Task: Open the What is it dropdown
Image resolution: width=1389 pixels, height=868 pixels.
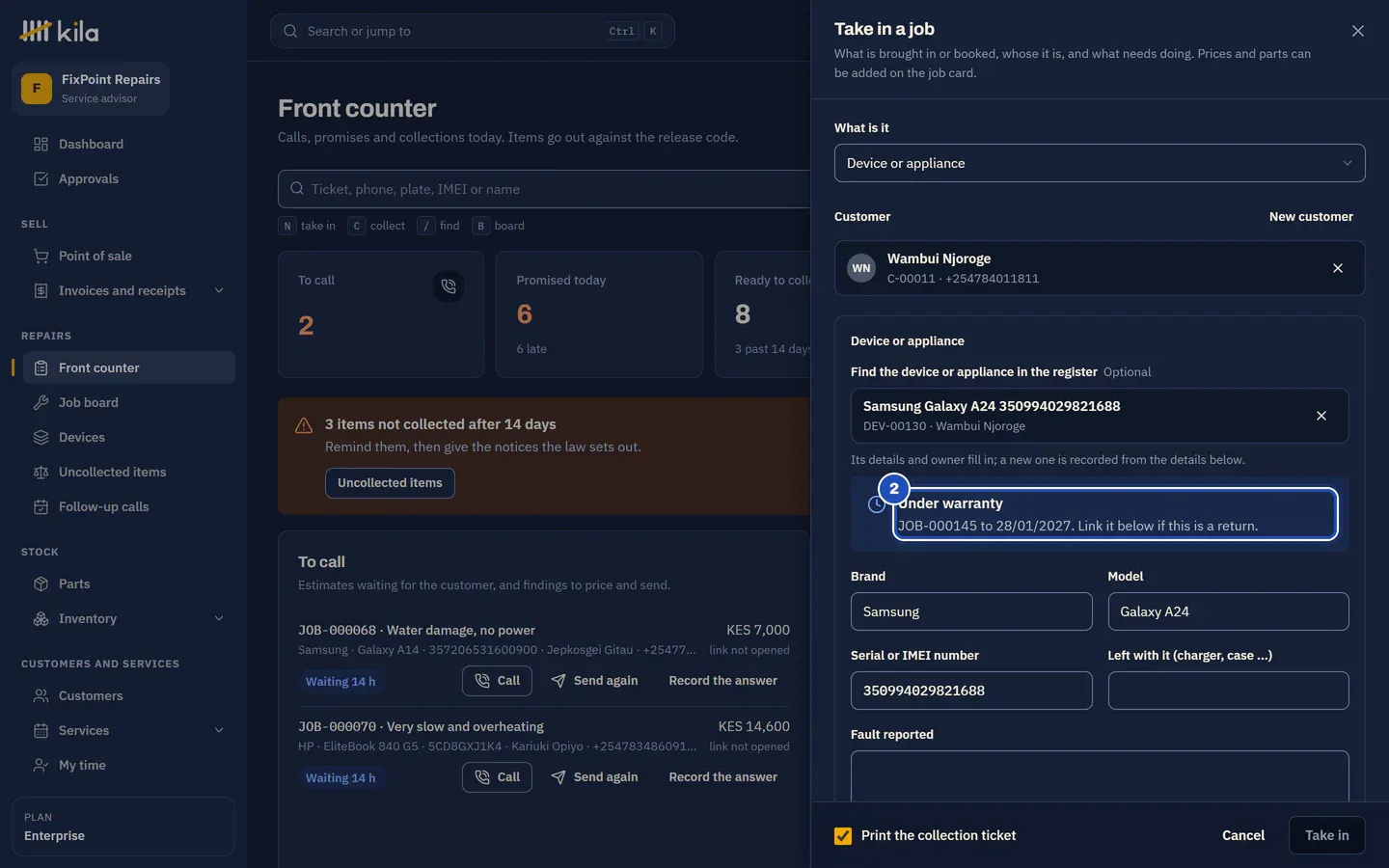Action: pyautogui.click(x=1100, y=163)
